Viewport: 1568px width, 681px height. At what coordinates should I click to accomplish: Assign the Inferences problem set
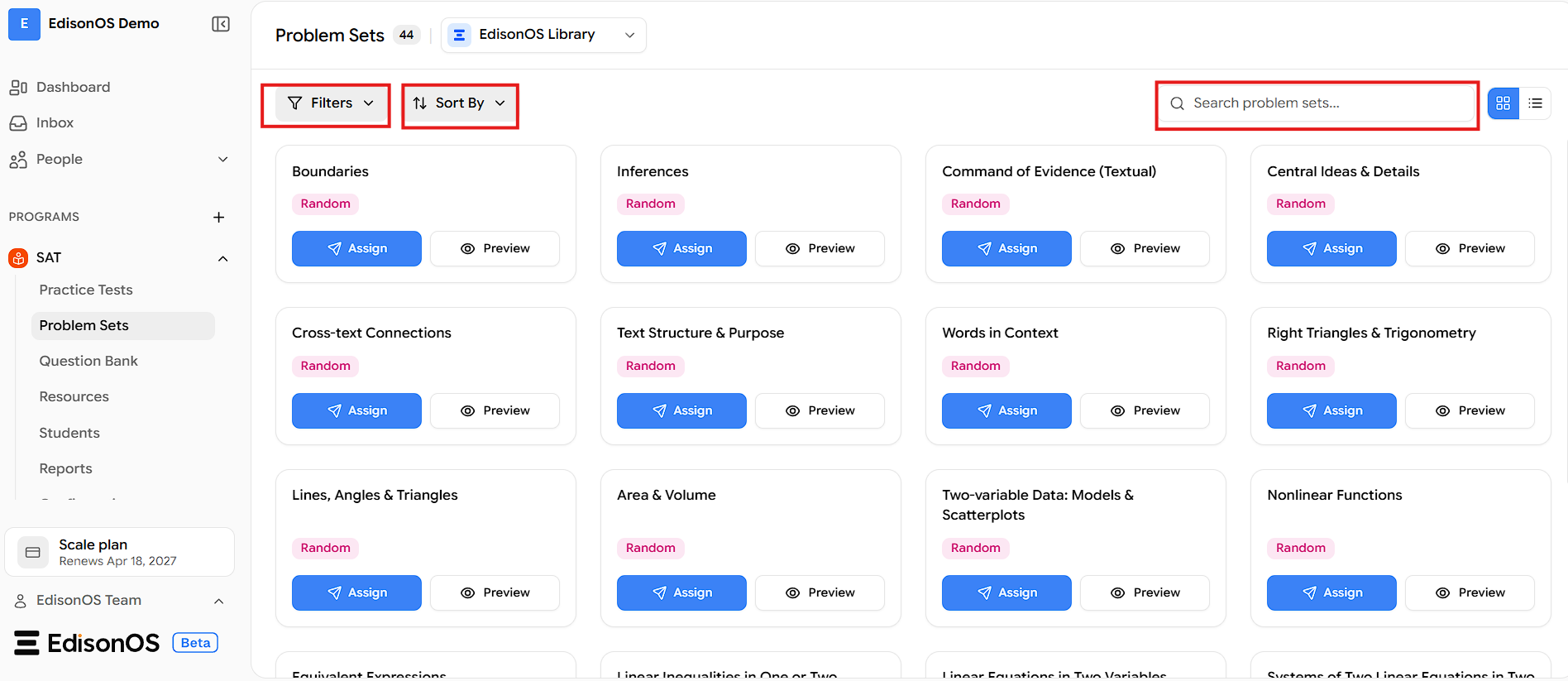681,248
